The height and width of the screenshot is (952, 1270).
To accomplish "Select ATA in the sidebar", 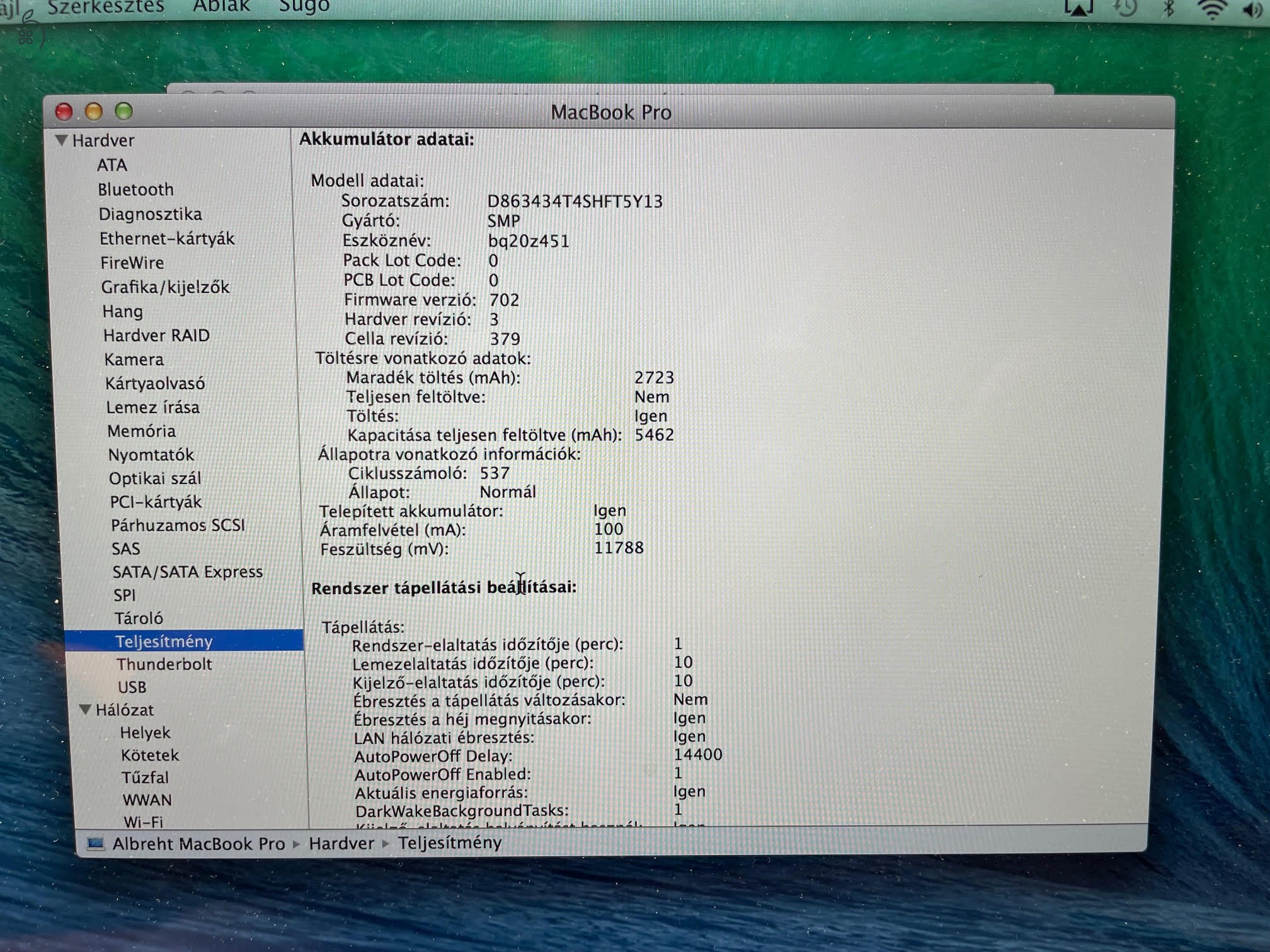I will pyautogui.click(x=112, y=165).
